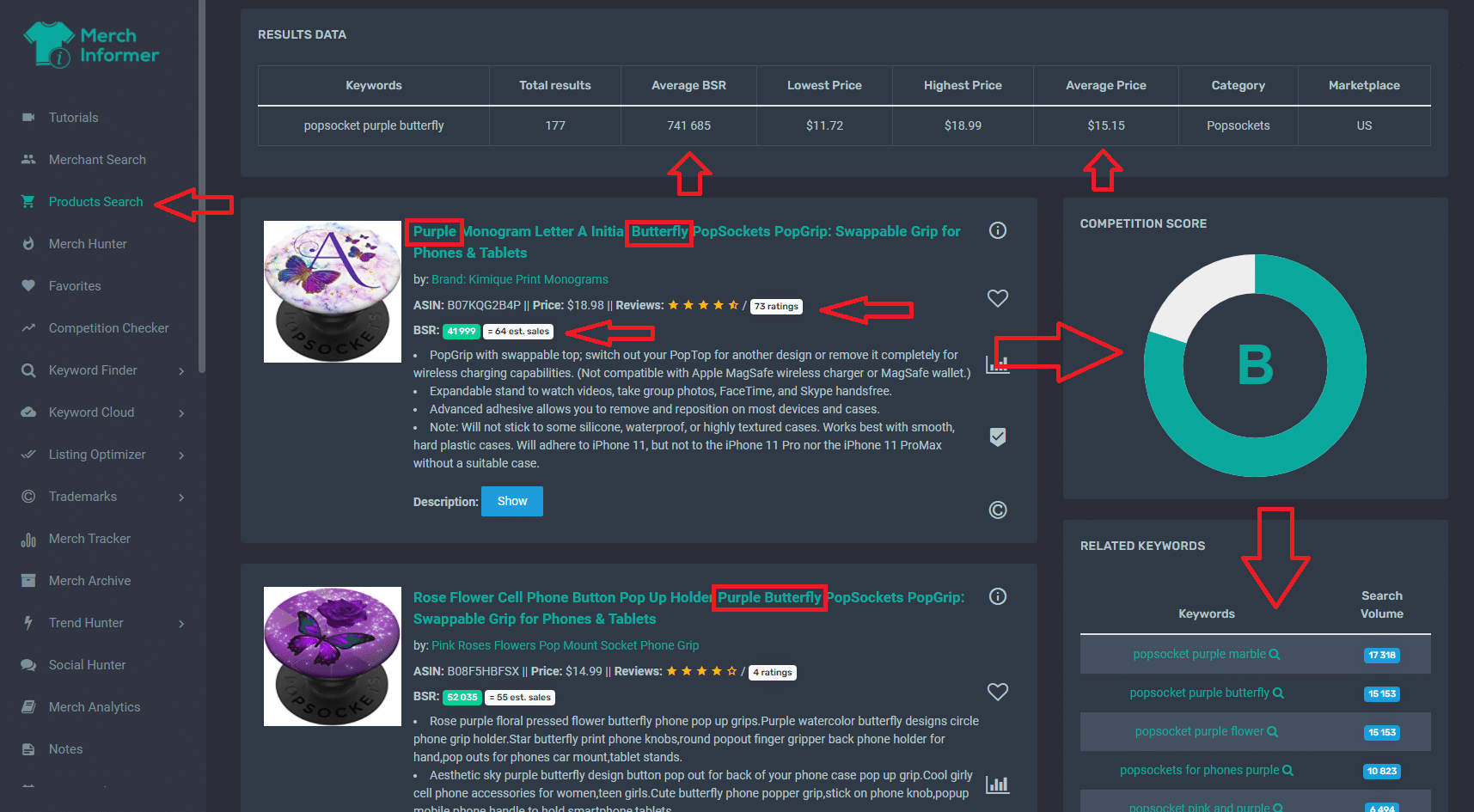
Task: Open Brand: Kimique Print Monograms link
Action: [520, 279]
